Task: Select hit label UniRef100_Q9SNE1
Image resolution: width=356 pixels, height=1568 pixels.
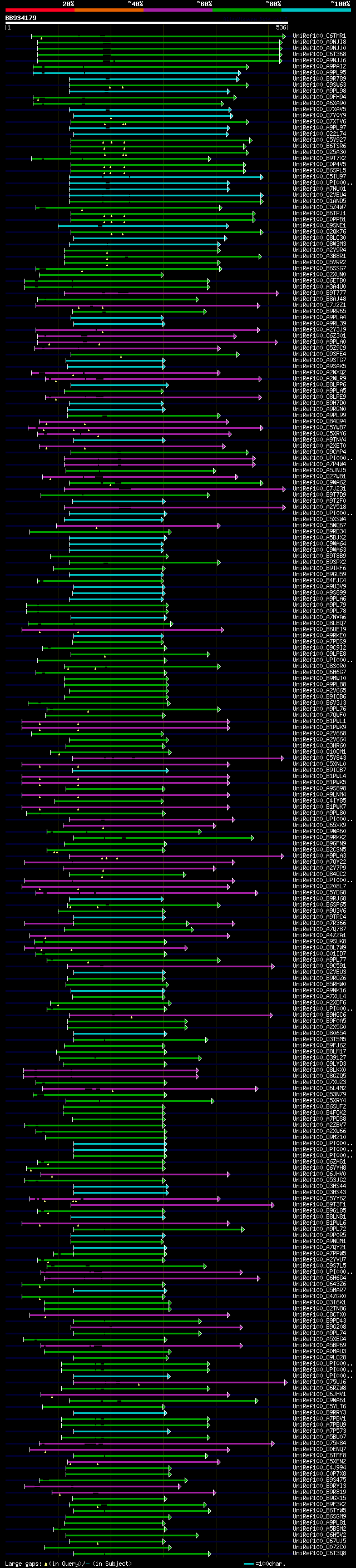Action: click(319, 225)
